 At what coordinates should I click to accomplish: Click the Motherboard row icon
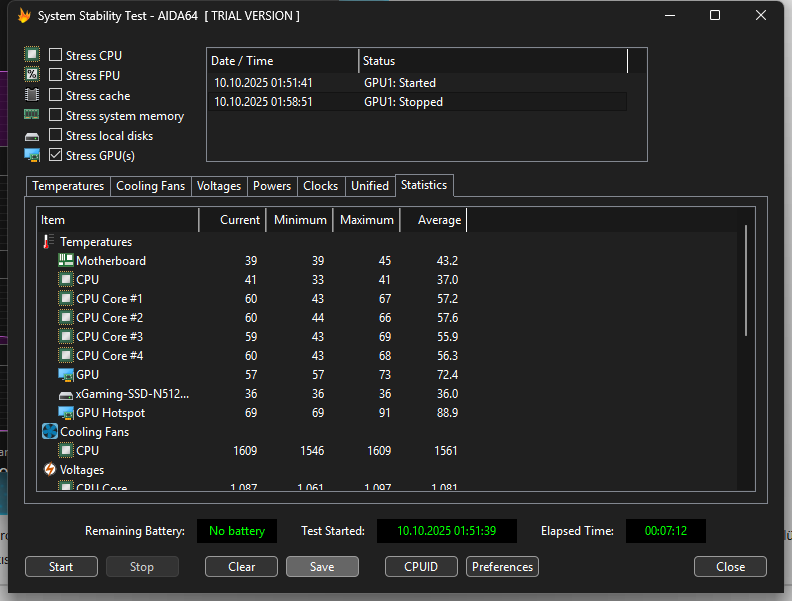pyautogui.click(x=66, y=260)
